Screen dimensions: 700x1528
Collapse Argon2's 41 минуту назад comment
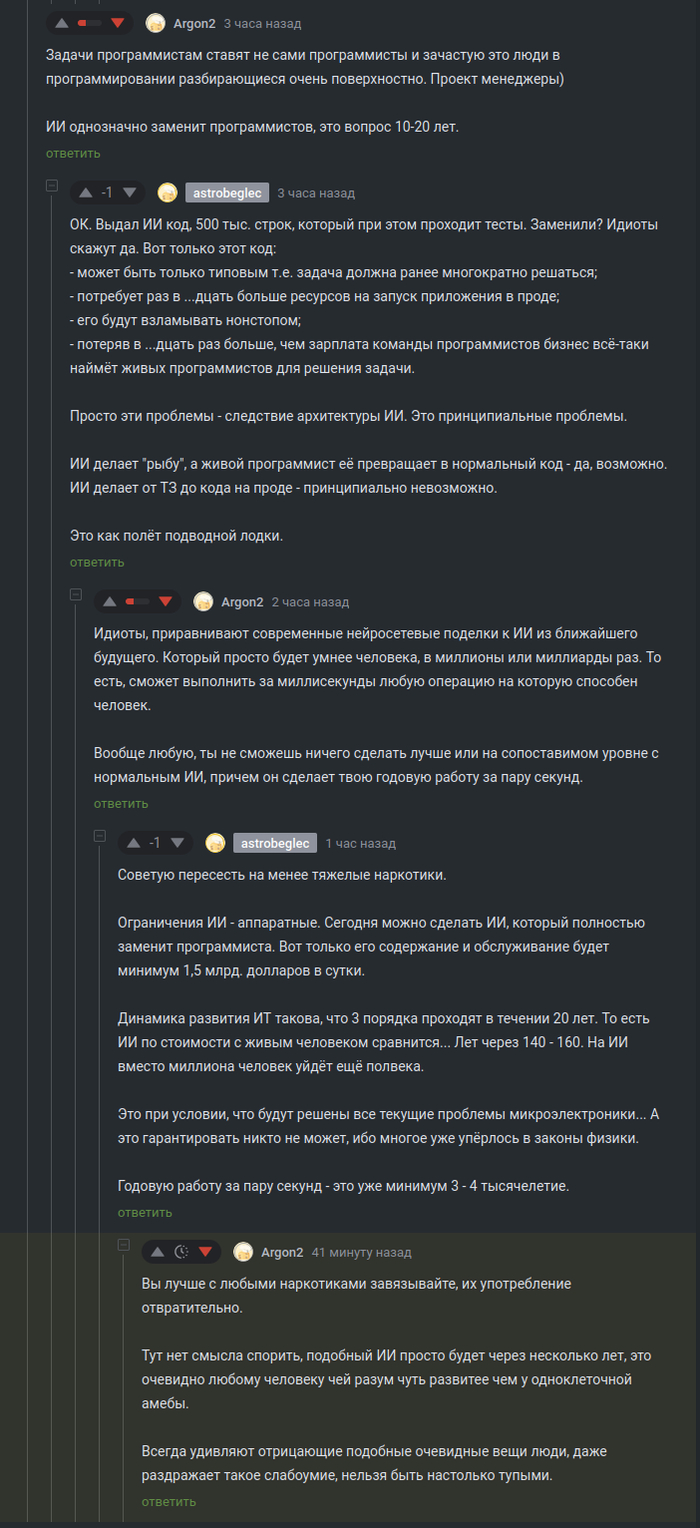point(123,1245)
